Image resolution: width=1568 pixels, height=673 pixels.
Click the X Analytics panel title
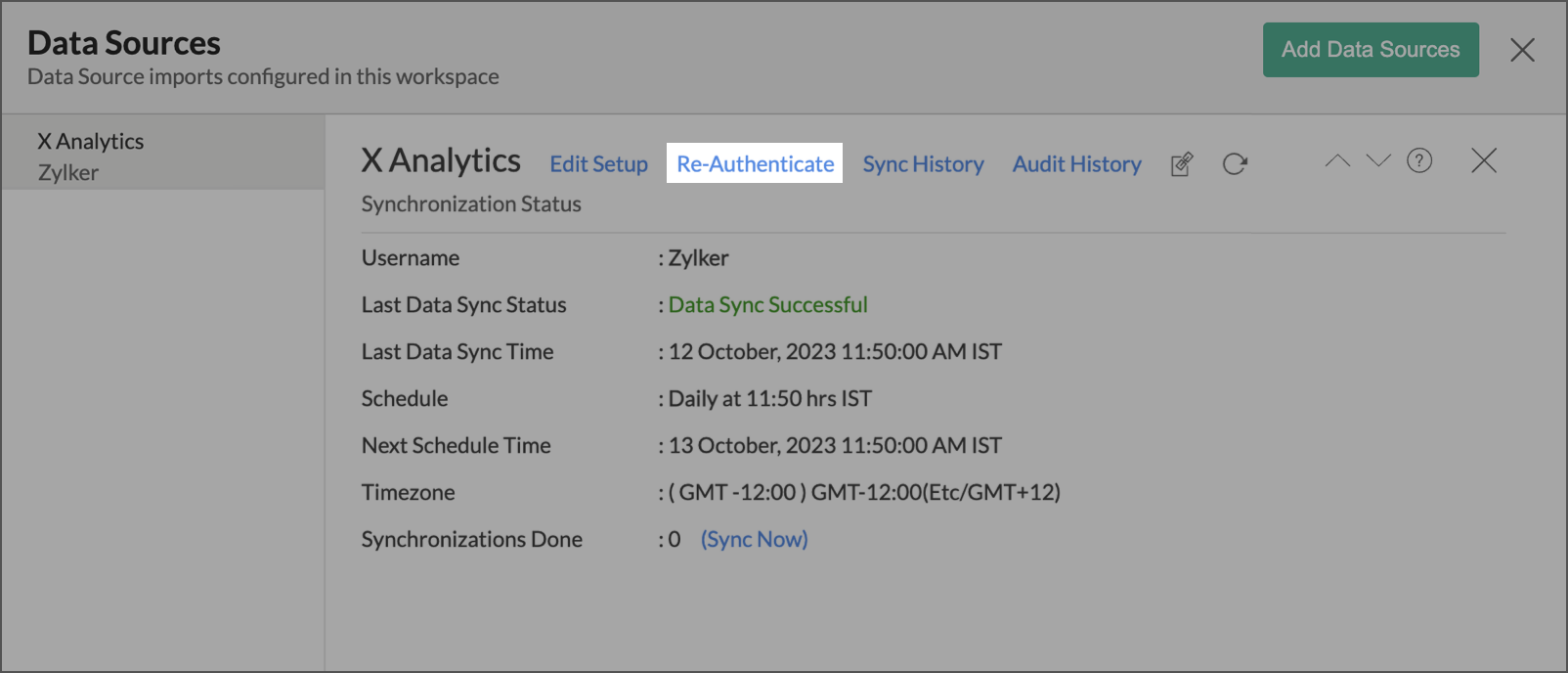tap(441, 160)
